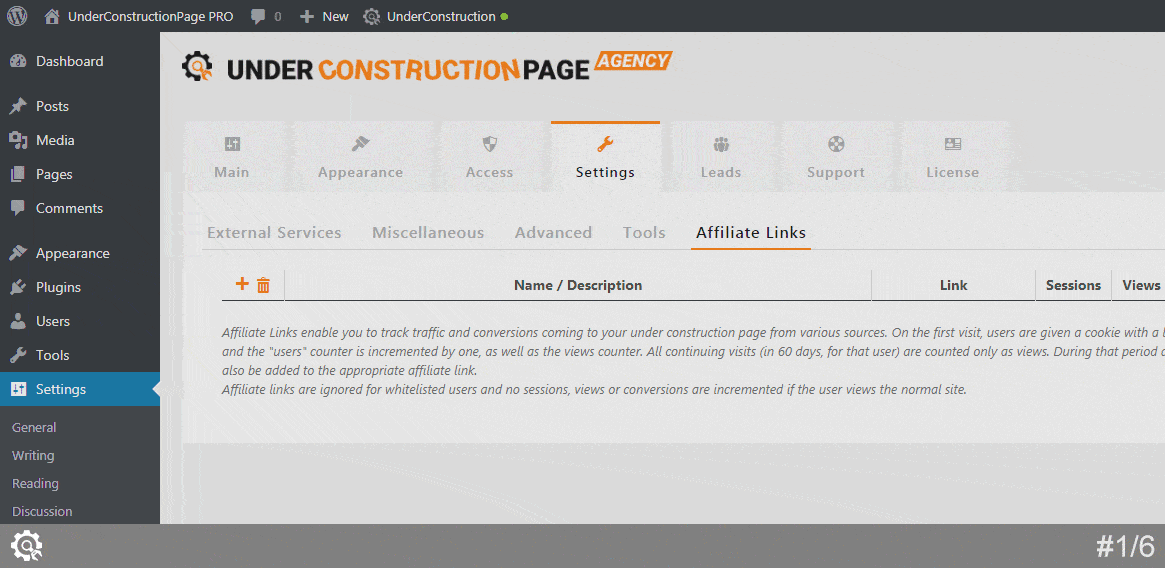The width and height of the screenshot is (1165, 568).
Task: Click the trash delete affiliate links icon
Action: (x=263, y=285)
